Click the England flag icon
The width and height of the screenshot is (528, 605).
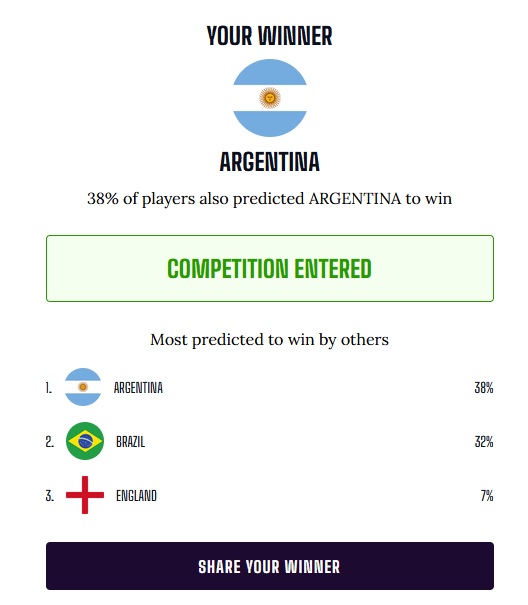[85, 495]
